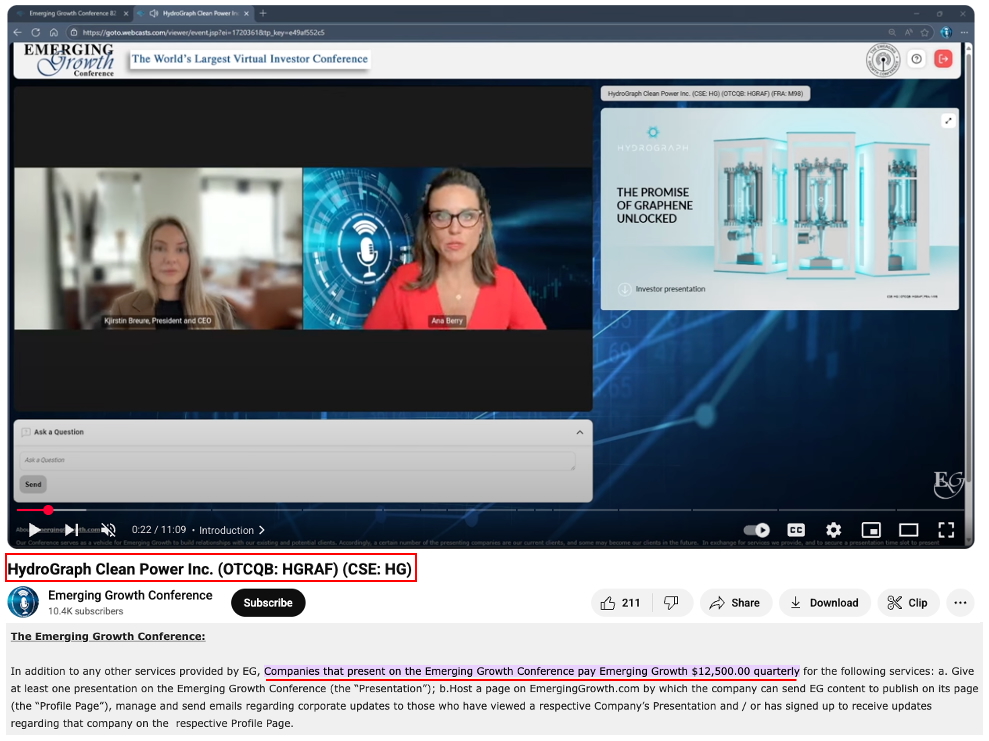
Task: Click the browser read aloud icon
Action: [x=908, y=32]
